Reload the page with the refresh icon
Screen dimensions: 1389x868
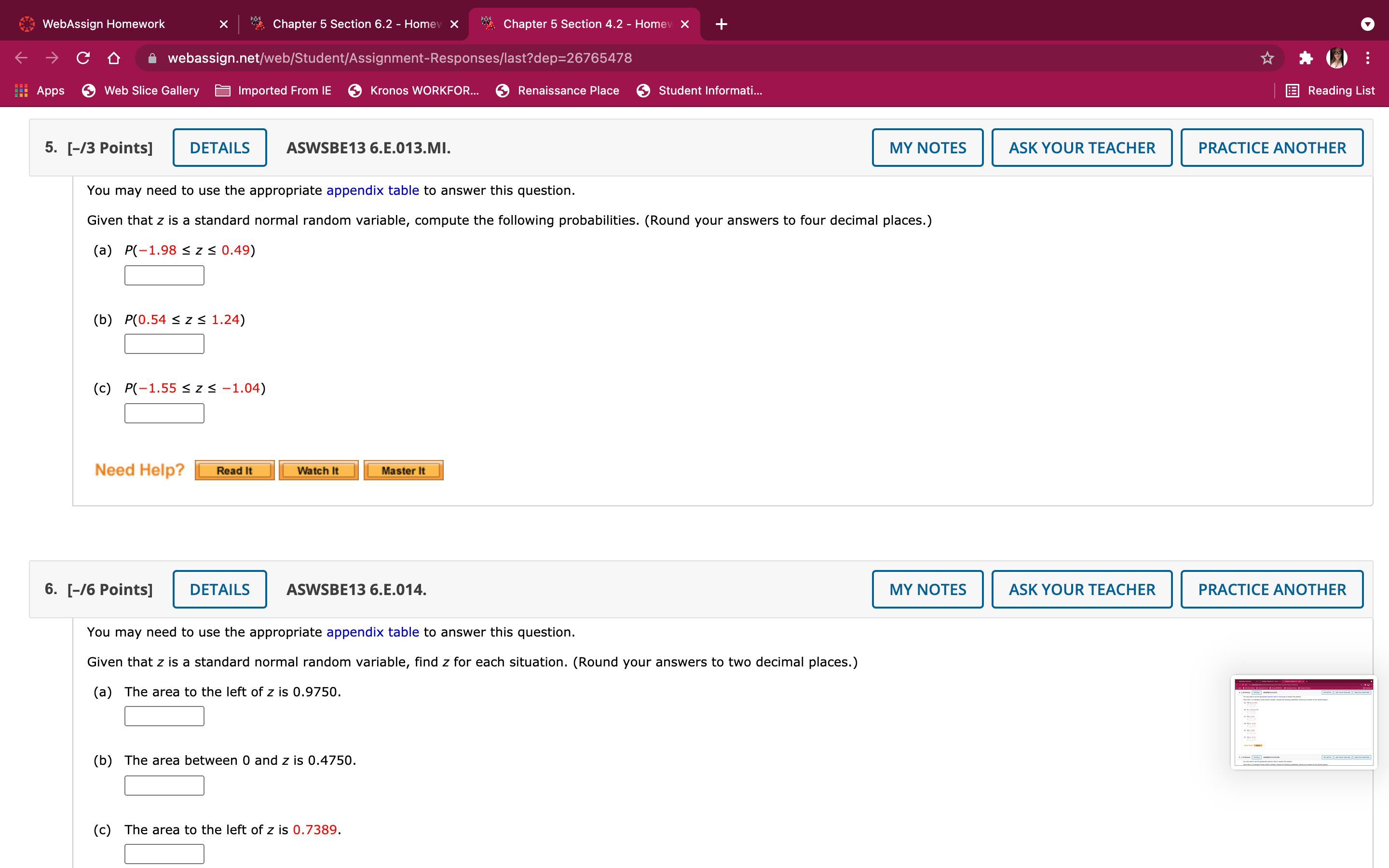coord(83,58)
